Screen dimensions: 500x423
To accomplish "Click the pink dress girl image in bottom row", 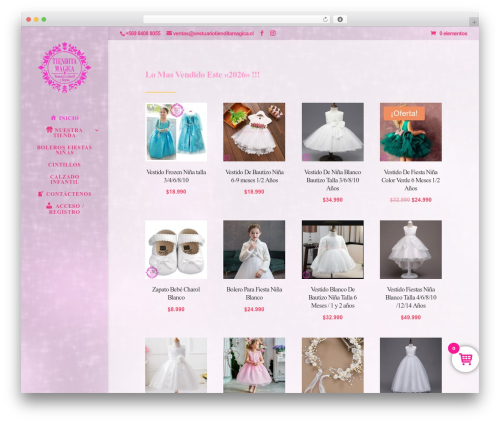I will point(254,365).
